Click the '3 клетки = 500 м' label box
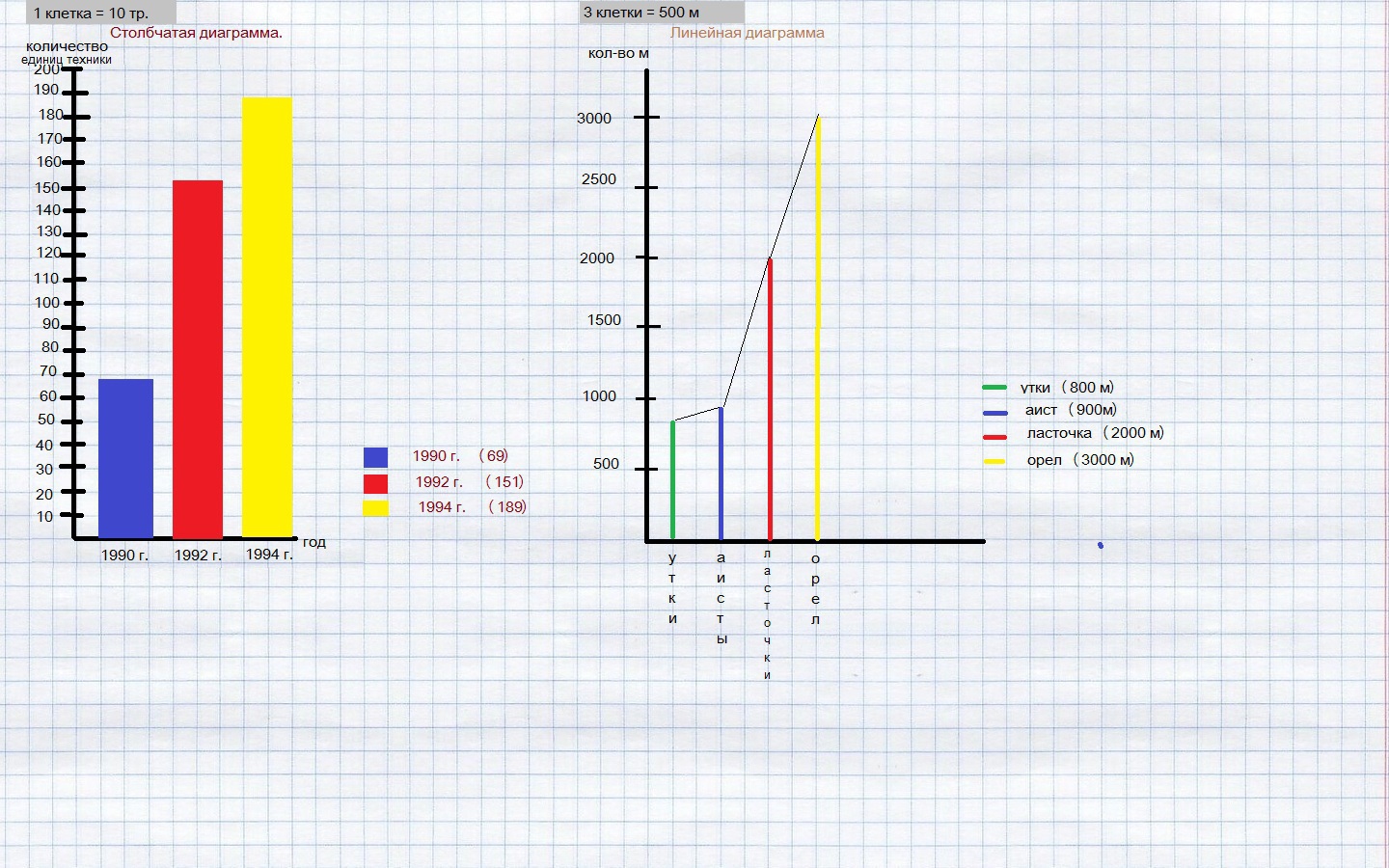The width and height of the screenshot is (1389, 868). pyautogui.click(x=662, y=13)
